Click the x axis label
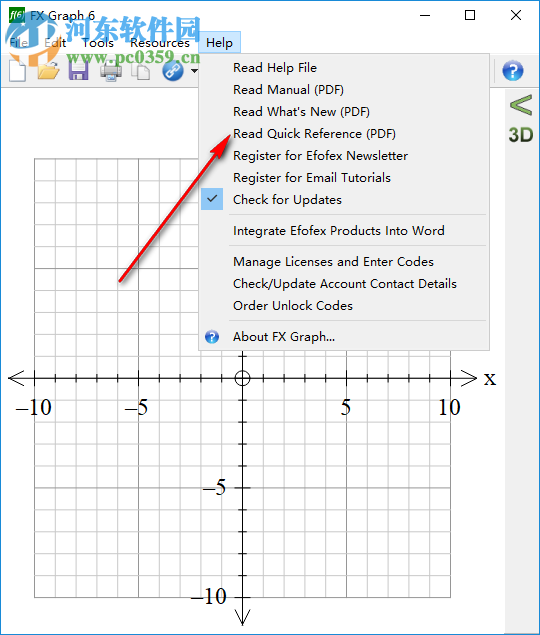The width and height of the screenshot is (540, 635). (490, 379)
